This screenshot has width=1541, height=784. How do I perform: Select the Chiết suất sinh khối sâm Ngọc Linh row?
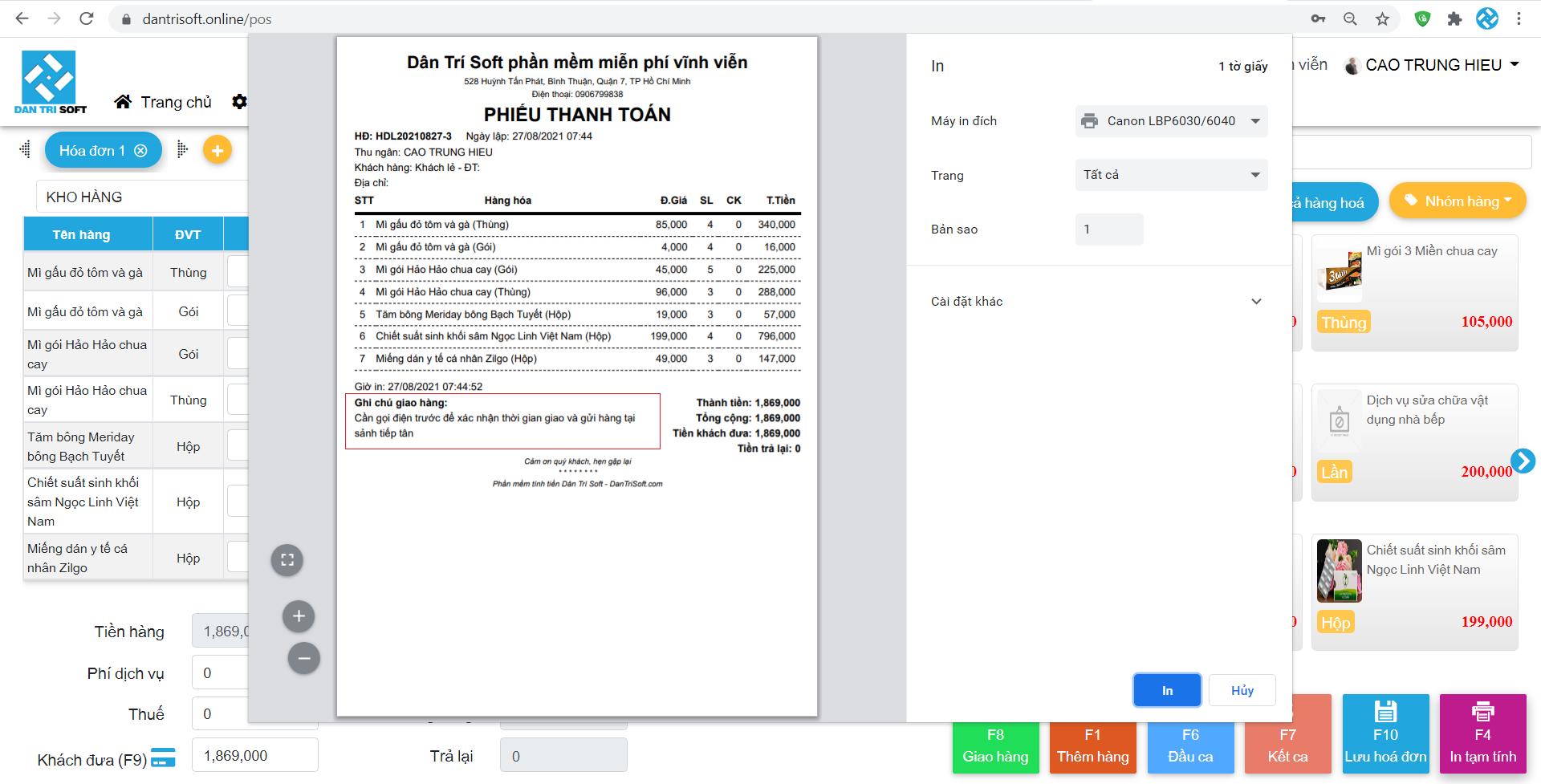(x=136, y=502)
